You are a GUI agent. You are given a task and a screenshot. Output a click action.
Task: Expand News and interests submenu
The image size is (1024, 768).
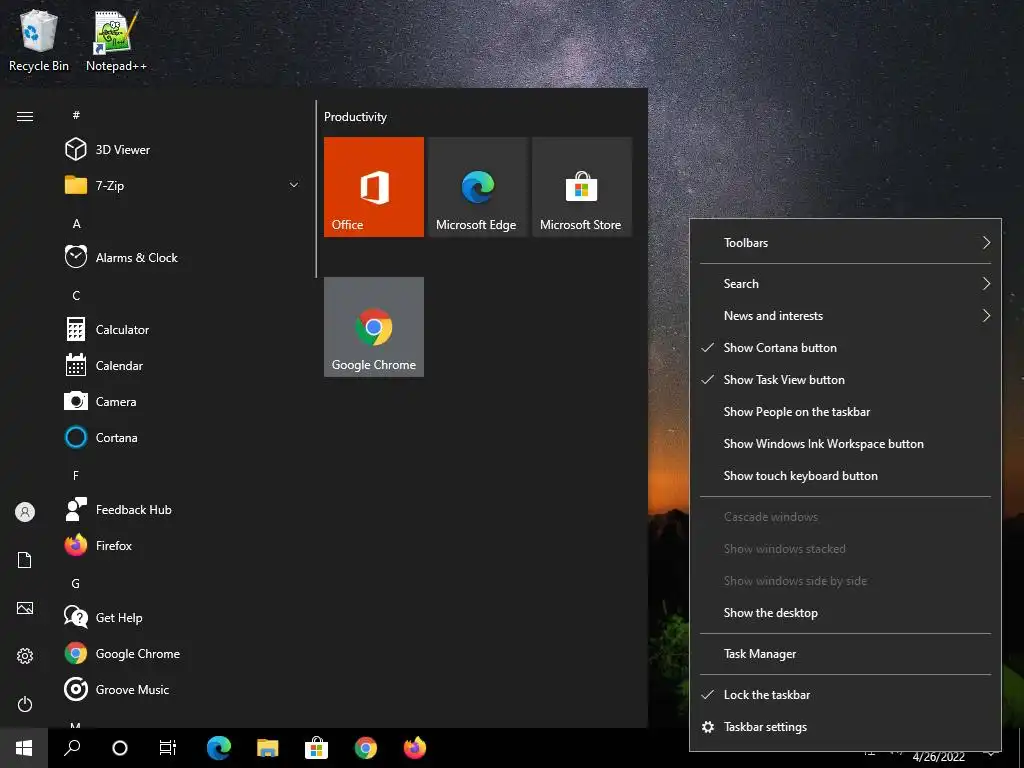845,315
